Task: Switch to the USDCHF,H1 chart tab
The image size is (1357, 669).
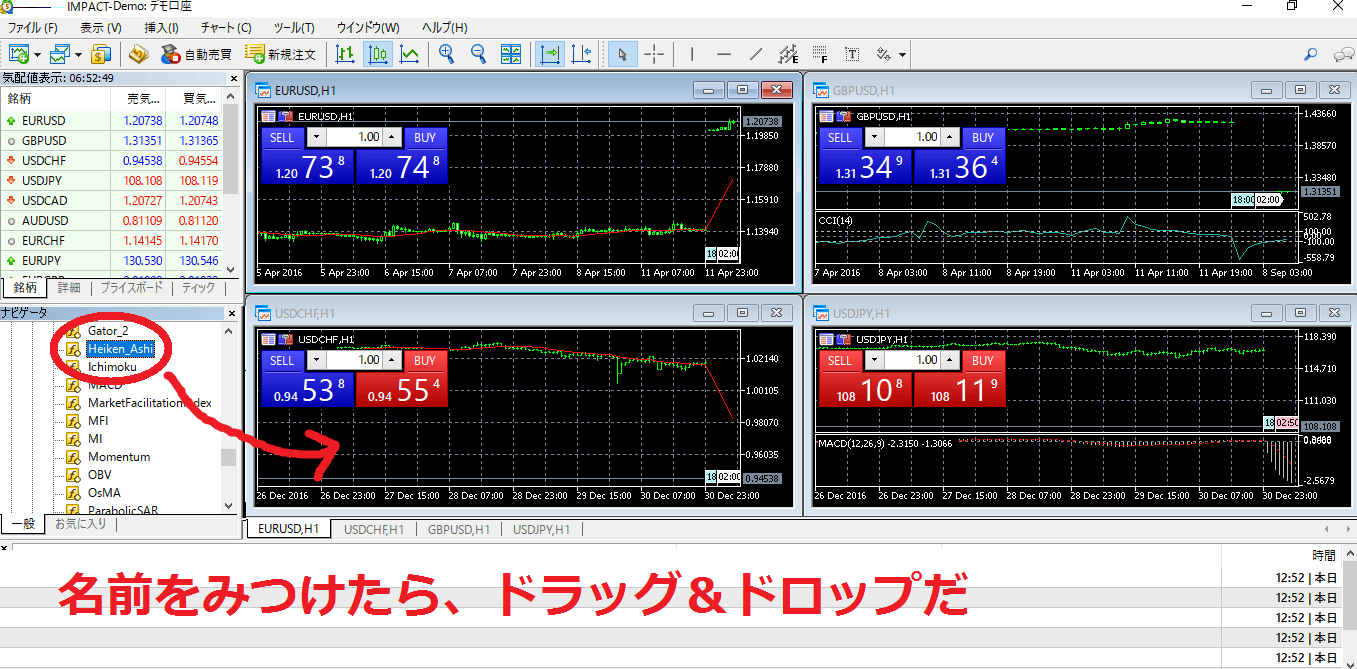Action: click(x=374, y=529)
